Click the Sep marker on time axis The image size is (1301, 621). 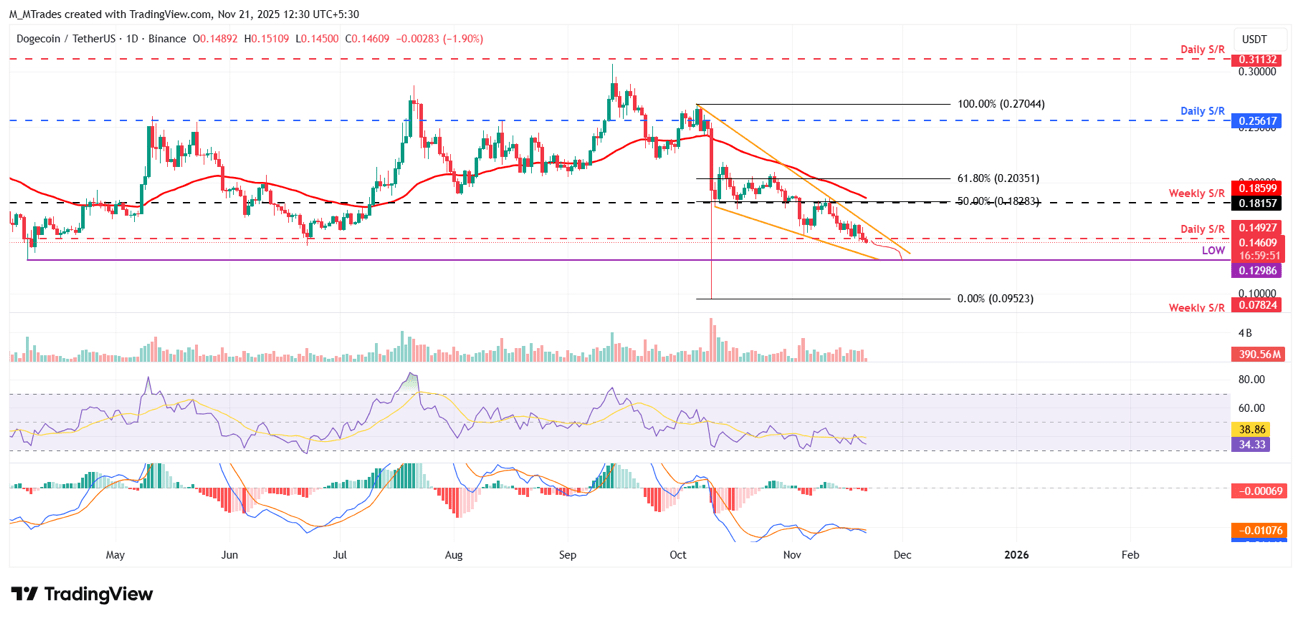(x=569, y=554)
